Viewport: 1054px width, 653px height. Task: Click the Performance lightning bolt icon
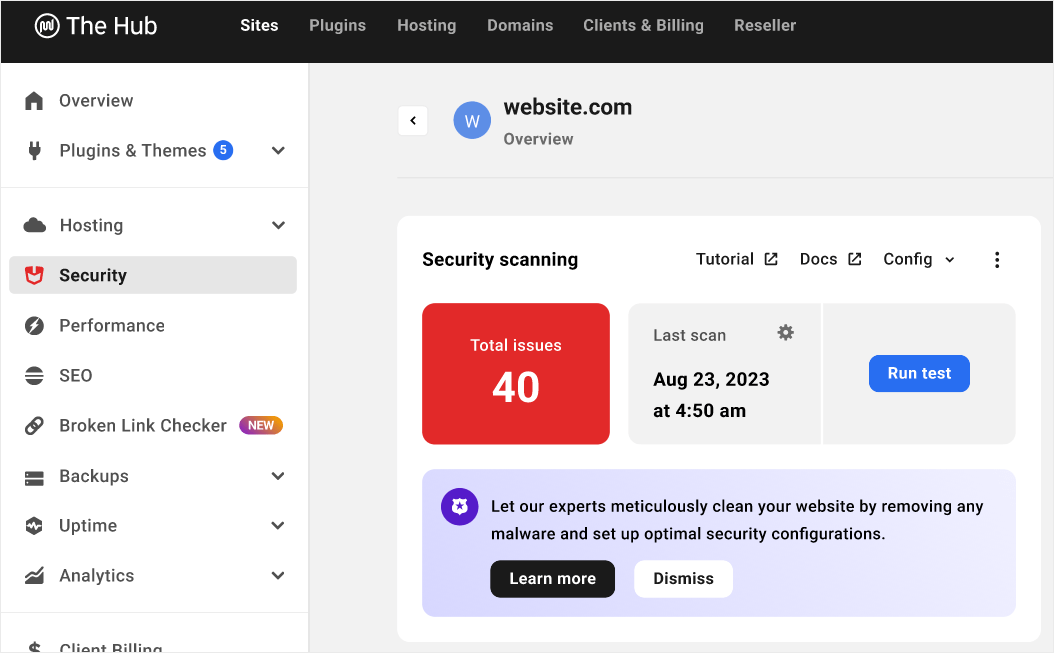pos(32,325)
